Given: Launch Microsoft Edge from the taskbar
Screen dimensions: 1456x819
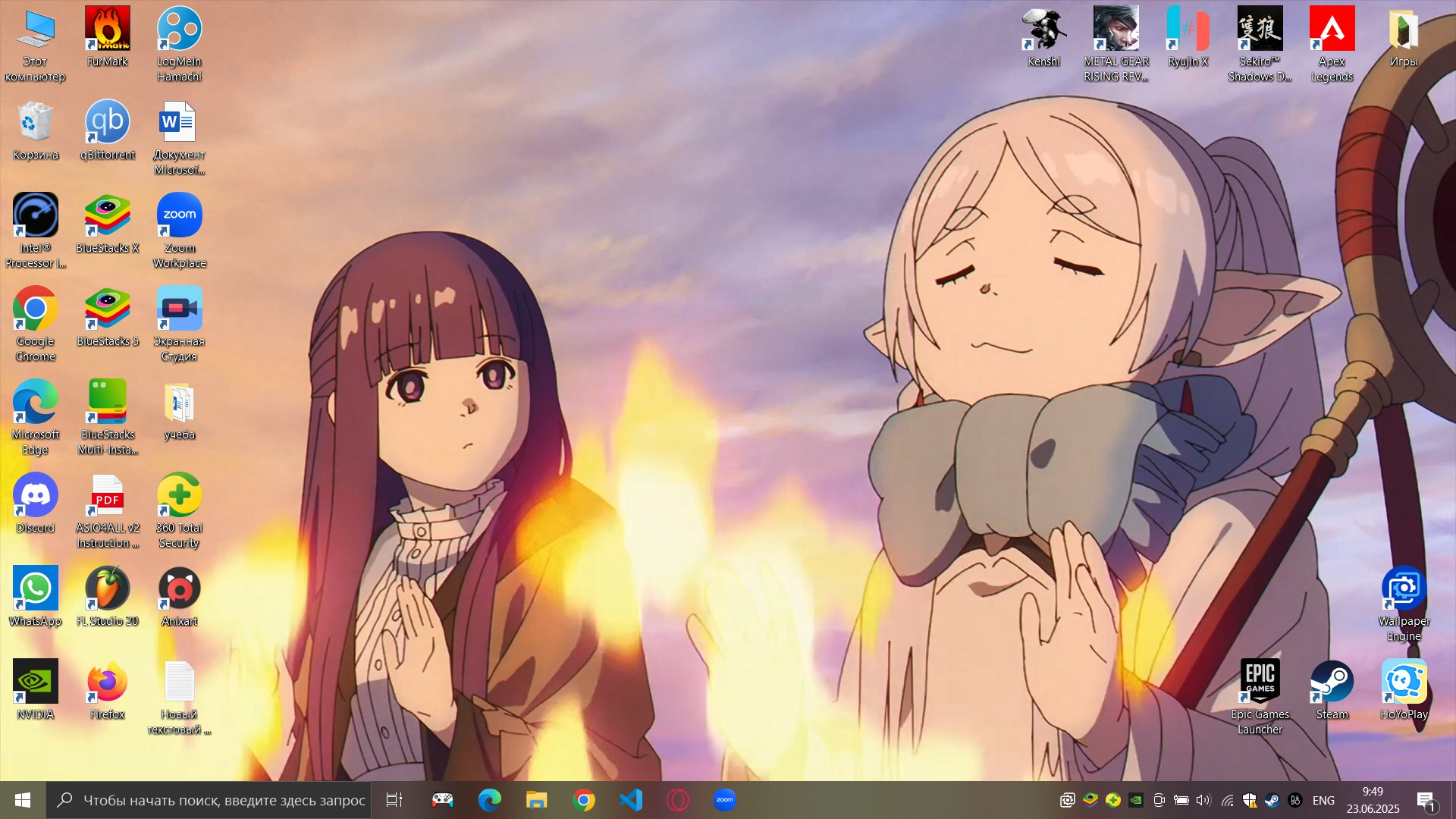Looking at the screenshot, I should coord(489,800).
